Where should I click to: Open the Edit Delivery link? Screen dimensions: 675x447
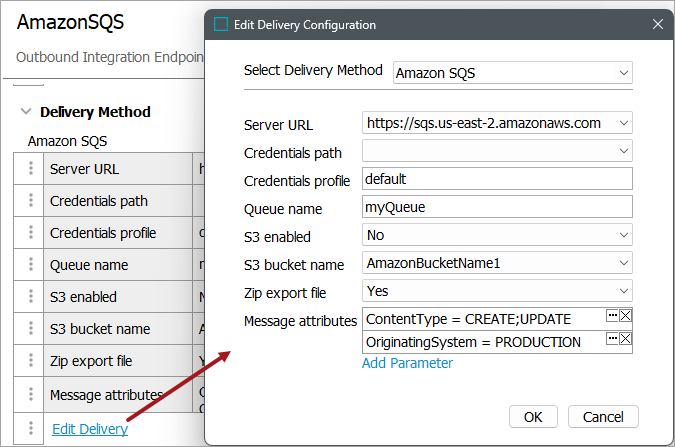[x=90, y=429]
